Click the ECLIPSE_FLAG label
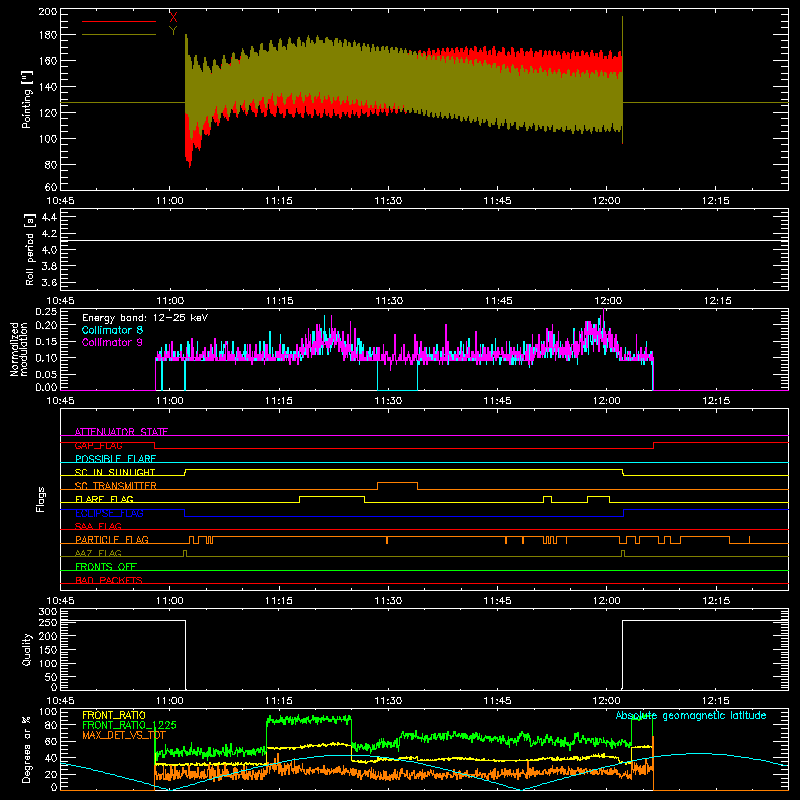This screenshot has width=800, height=800. pos(109,513)
